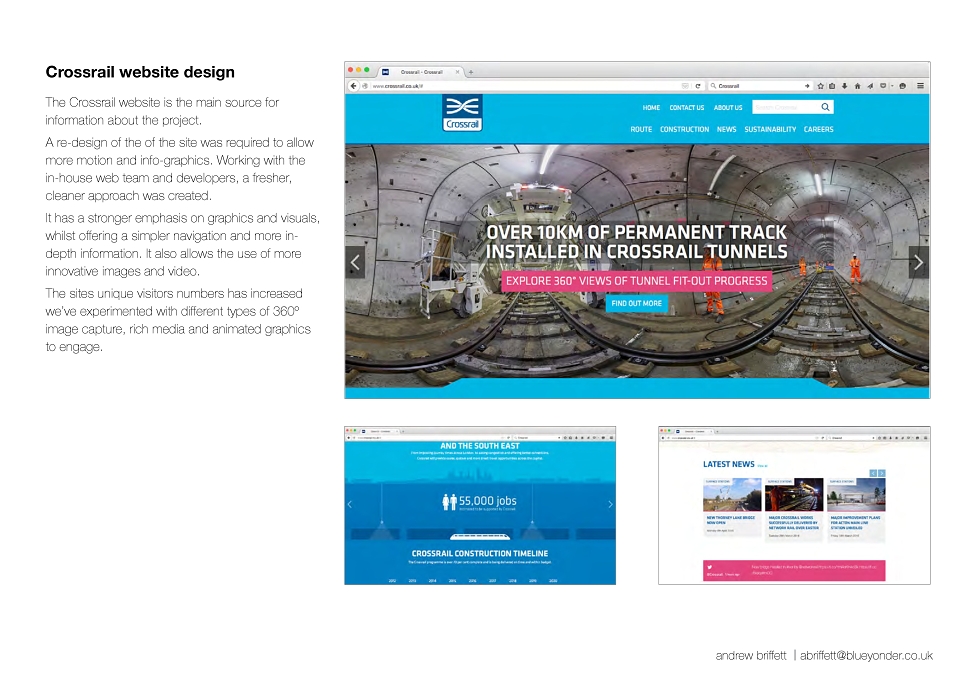Open the ABOUT US navigation link
The image size is (960, 679).
[x=728, y=108]
